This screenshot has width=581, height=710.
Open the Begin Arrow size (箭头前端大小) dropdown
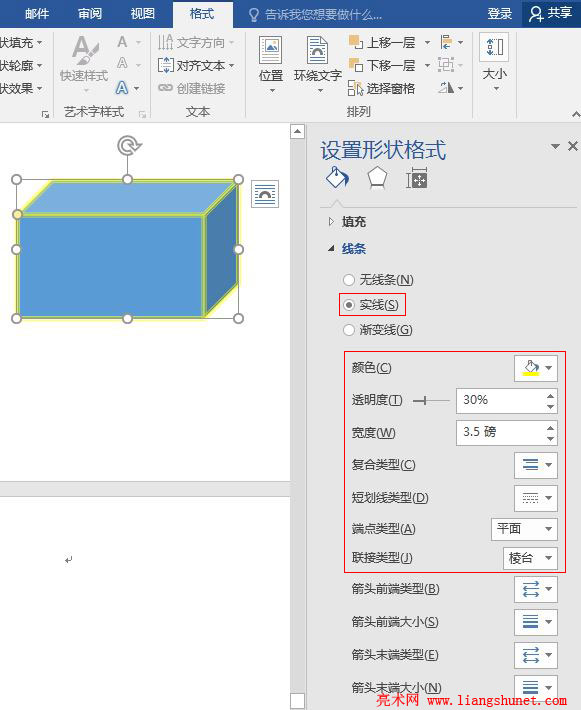pos(536,622)
